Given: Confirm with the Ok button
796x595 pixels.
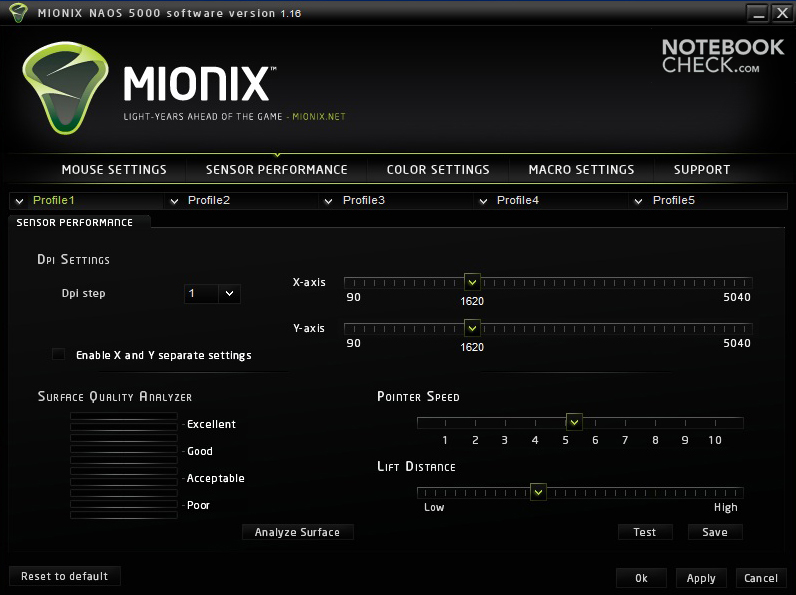Looking at the screenshot, I should 641,578.
